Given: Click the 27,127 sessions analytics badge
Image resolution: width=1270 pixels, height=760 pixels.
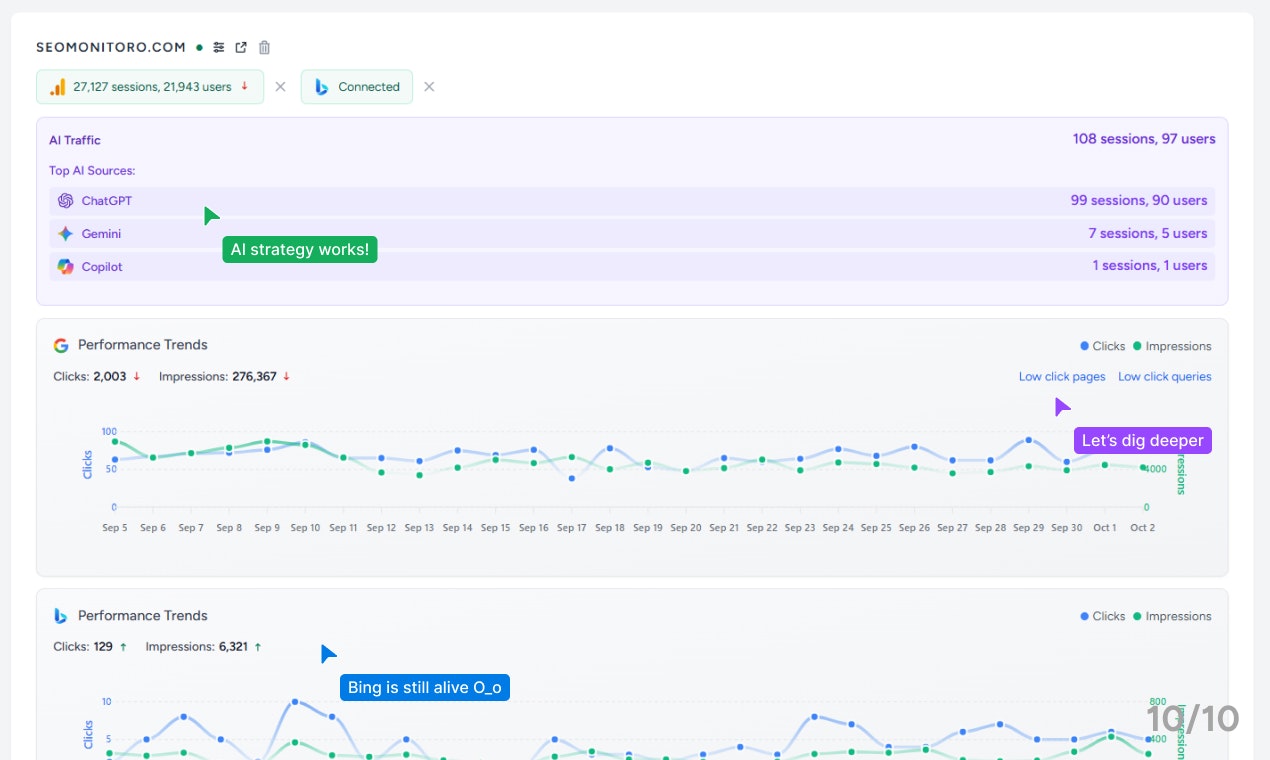Looking at the screenshot, I should coord(150,87).
